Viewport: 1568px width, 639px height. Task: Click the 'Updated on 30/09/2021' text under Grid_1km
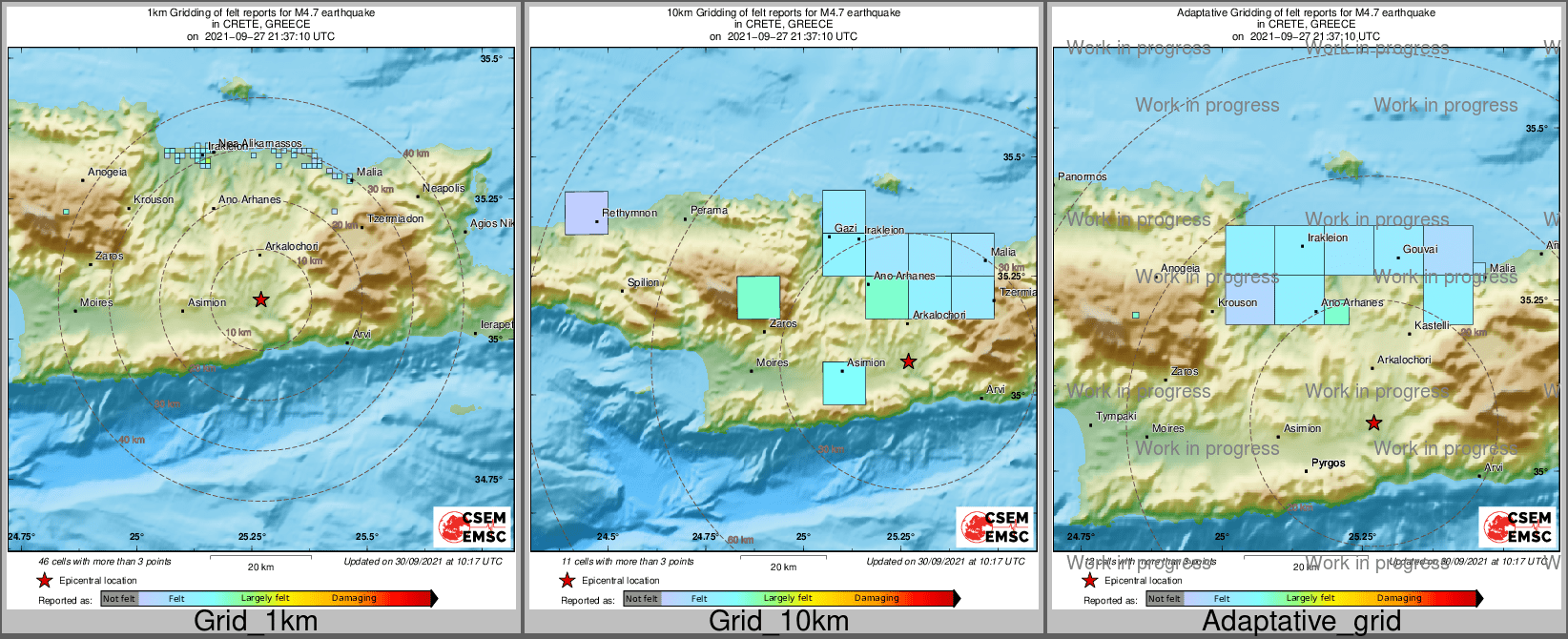(423, 562)
